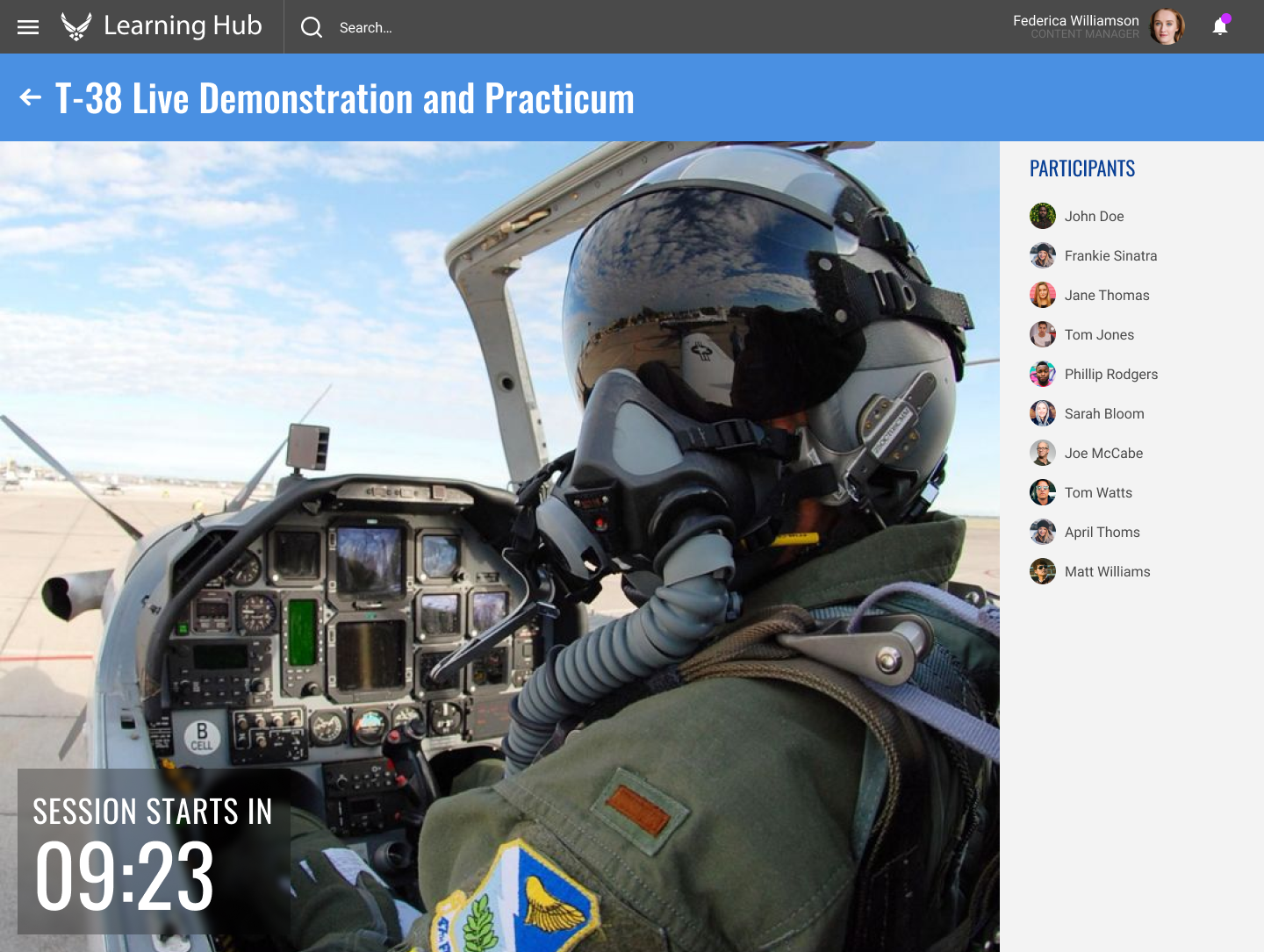Viewport: 1264px width, 952px height.
Task: Select participant name Phillip Rodgers
Action: [x=1111, y=375]
